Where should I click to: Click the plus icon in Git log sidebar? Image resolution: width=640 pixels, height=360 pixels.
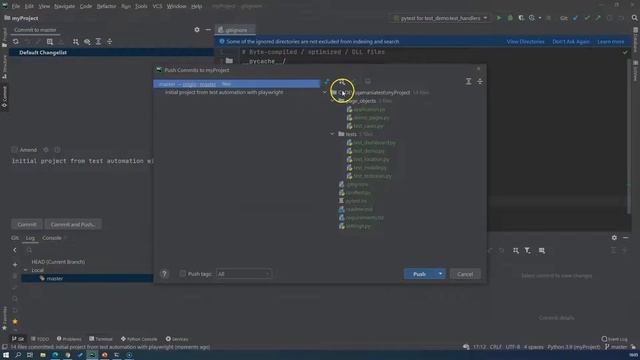point(15,264)
